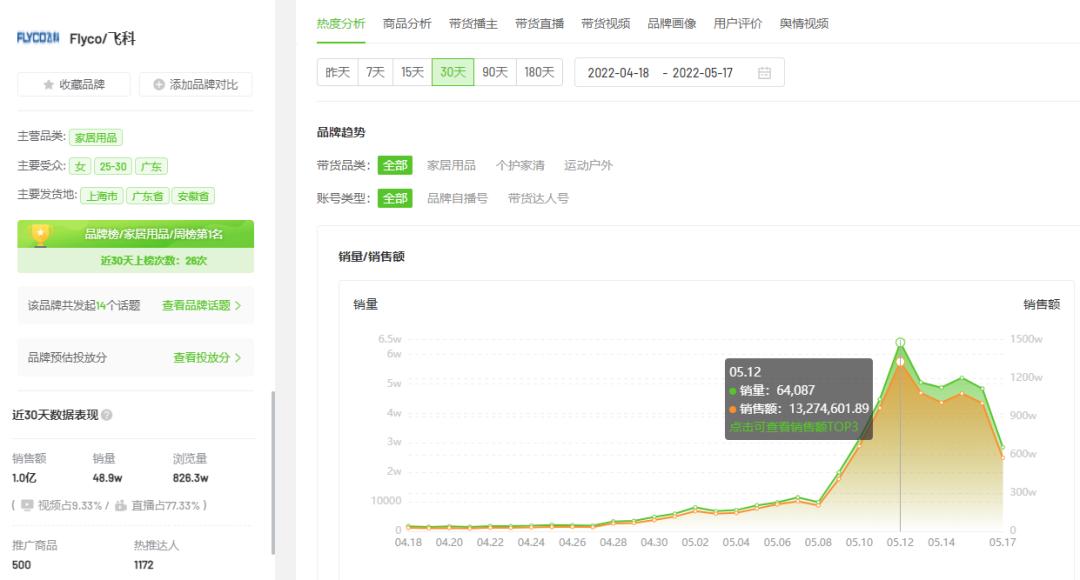Click the trophy icon in the 品牌榜 ranking banner
Viewport: 1080px width, 580px height.
(40, 233)
